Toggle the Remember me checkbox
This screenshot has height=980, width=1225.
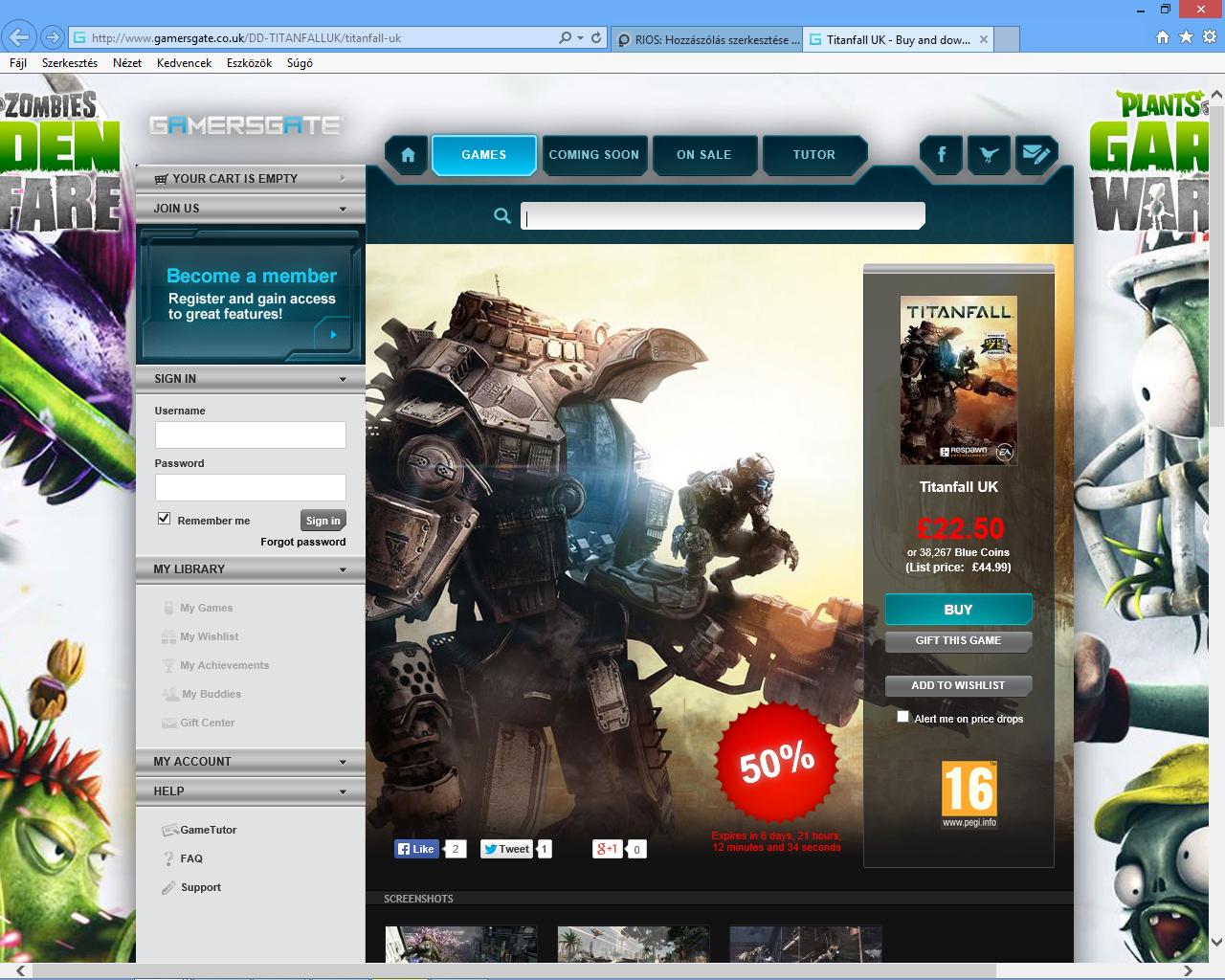[x=164, y=519]
